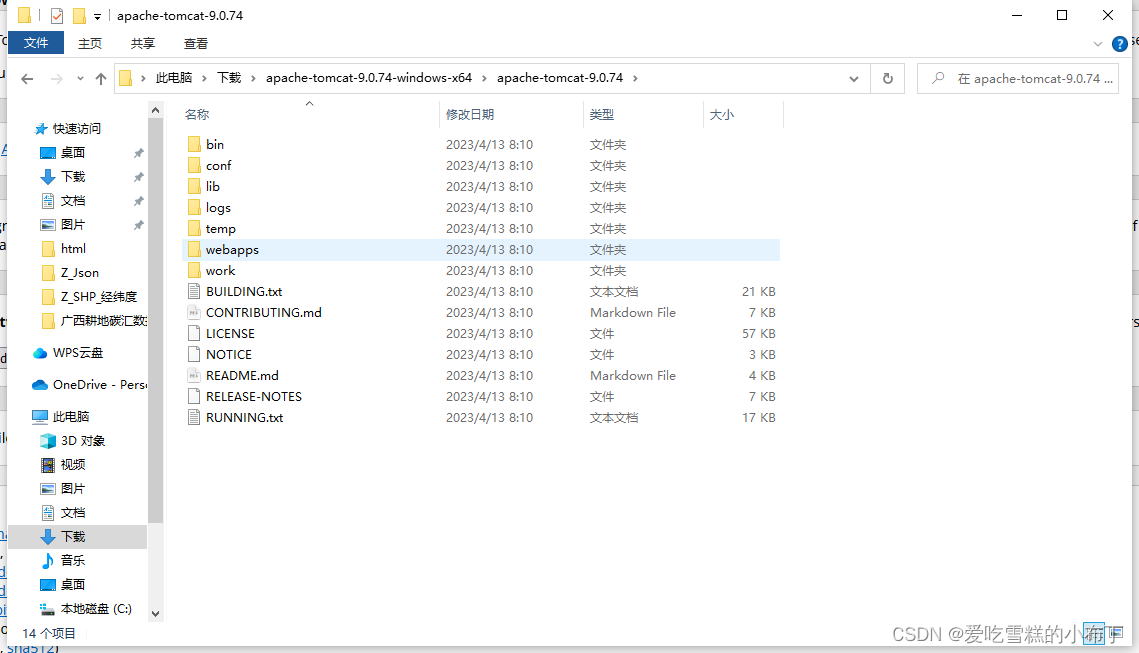Open Explorer help question mark icon

pos(1119,44)
